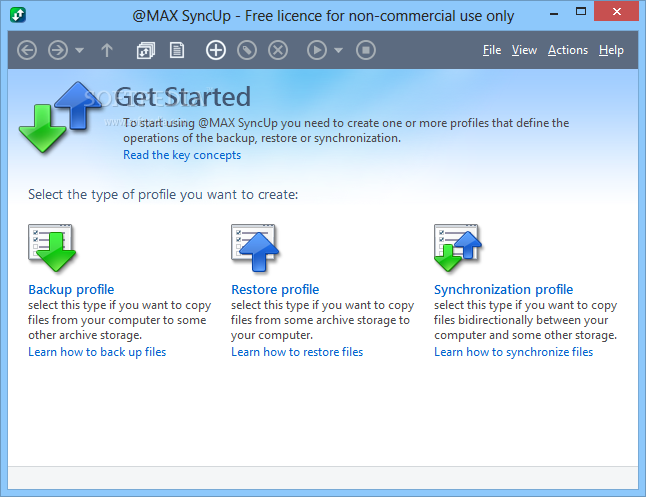Select the Restore profile link
646x497 pixels.
275,289
